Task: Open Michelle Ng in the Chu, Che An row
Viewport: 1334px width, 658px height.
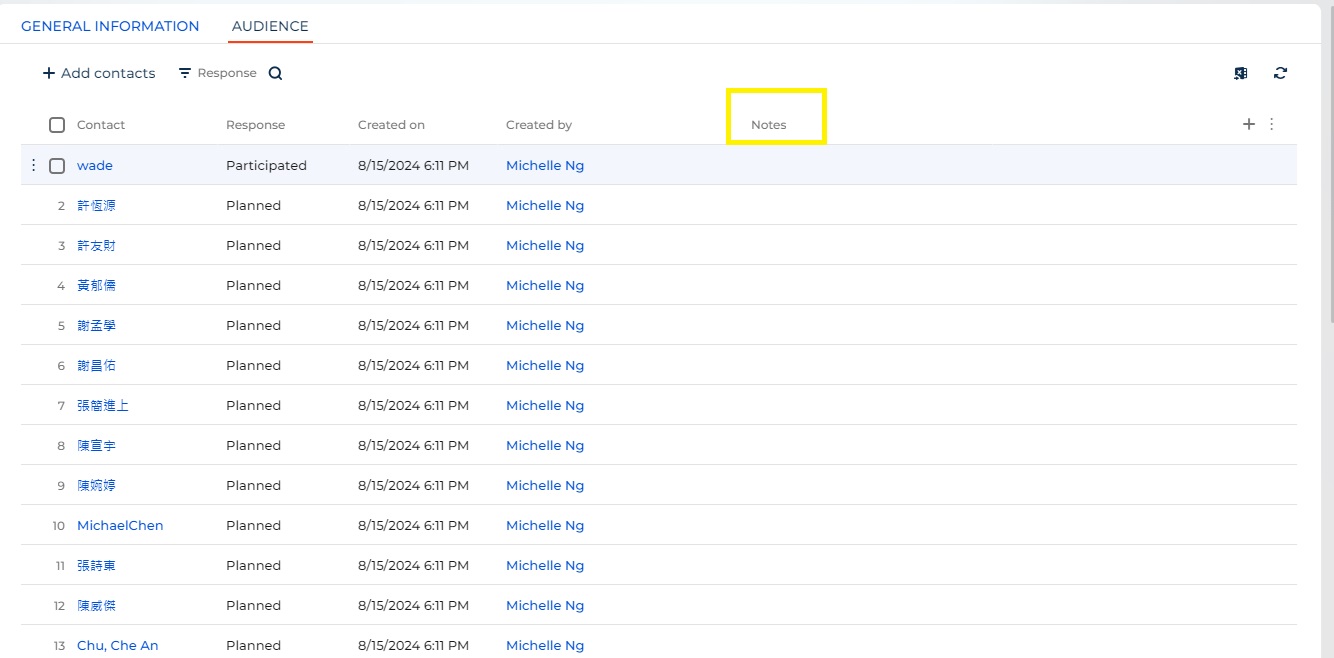Action: (545, 645)
